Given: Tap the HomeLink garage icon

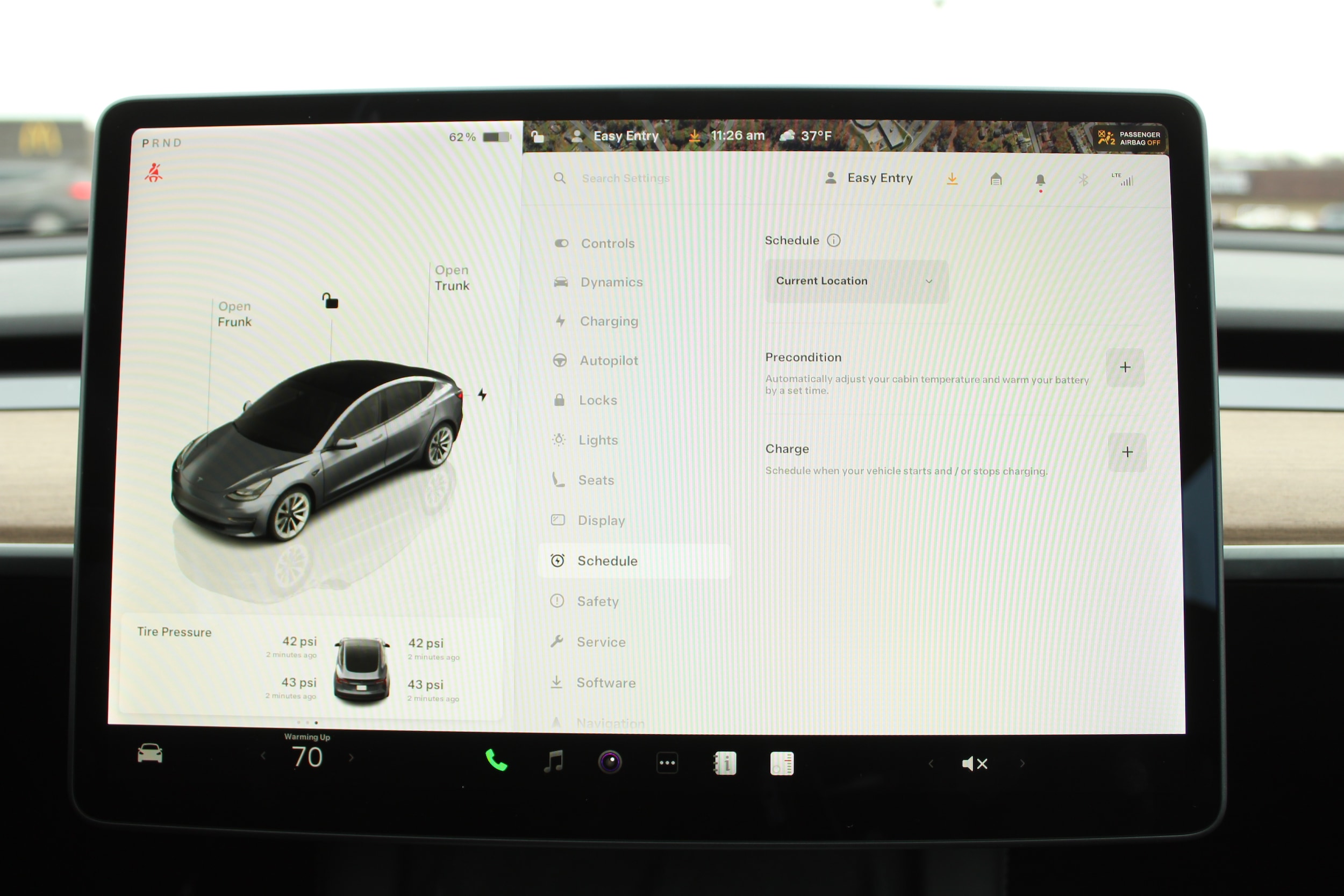Looking at the screenshot, I should pos(996,180).
